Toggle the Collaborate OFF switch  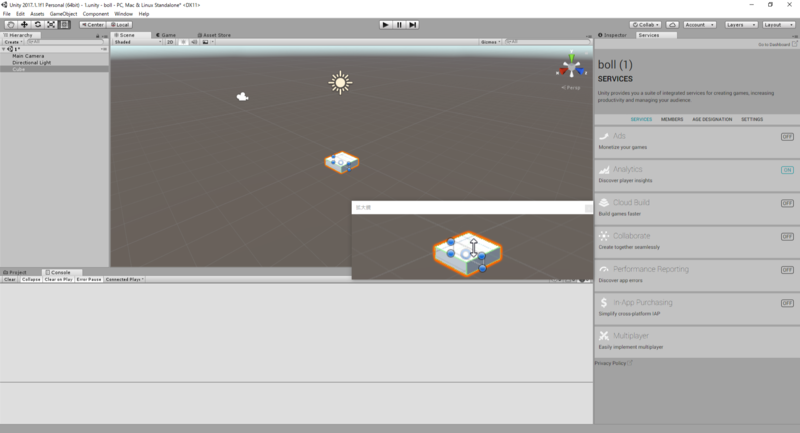787,237
